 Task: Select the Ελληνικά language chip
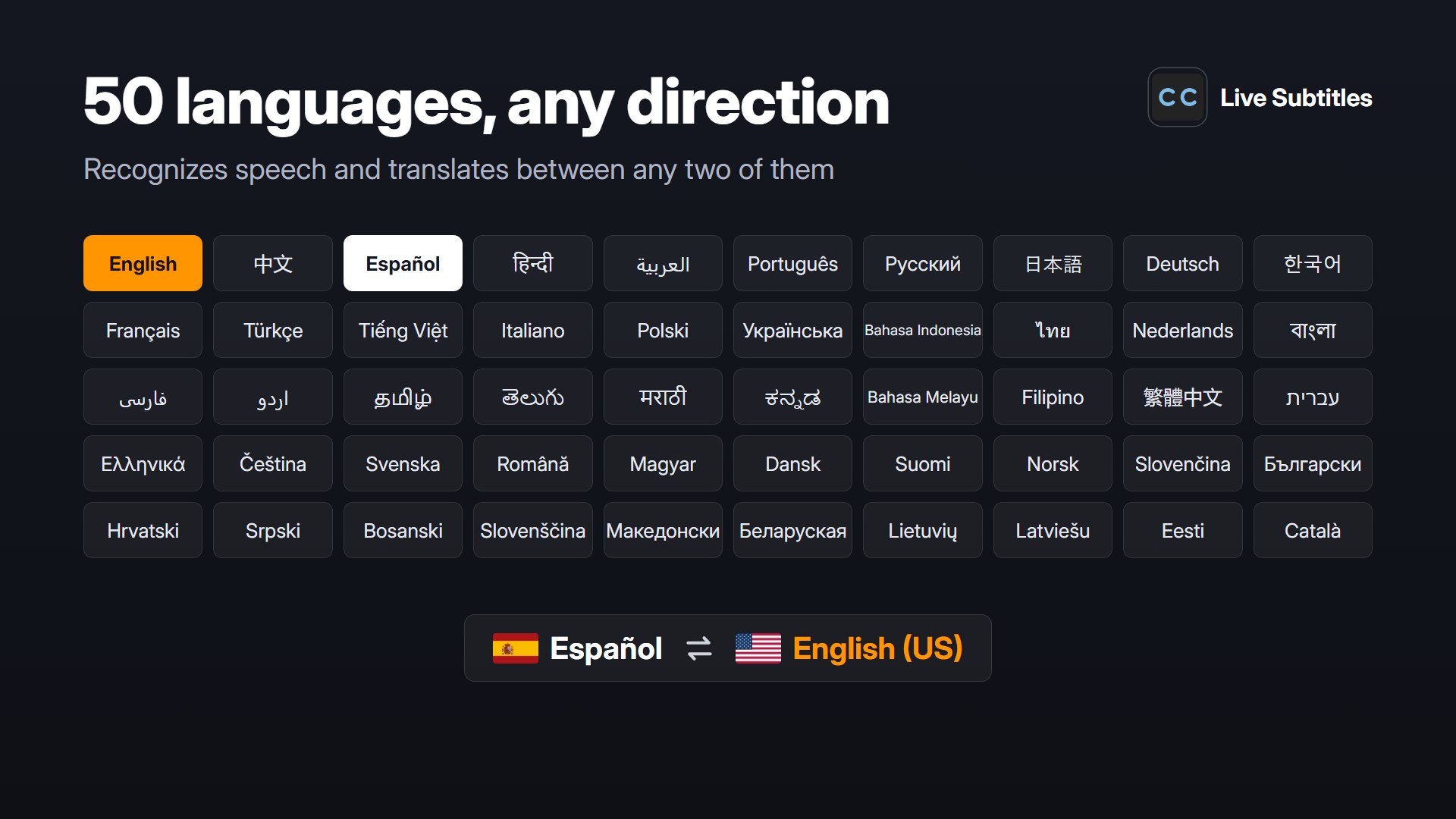[x=143, y=463]
